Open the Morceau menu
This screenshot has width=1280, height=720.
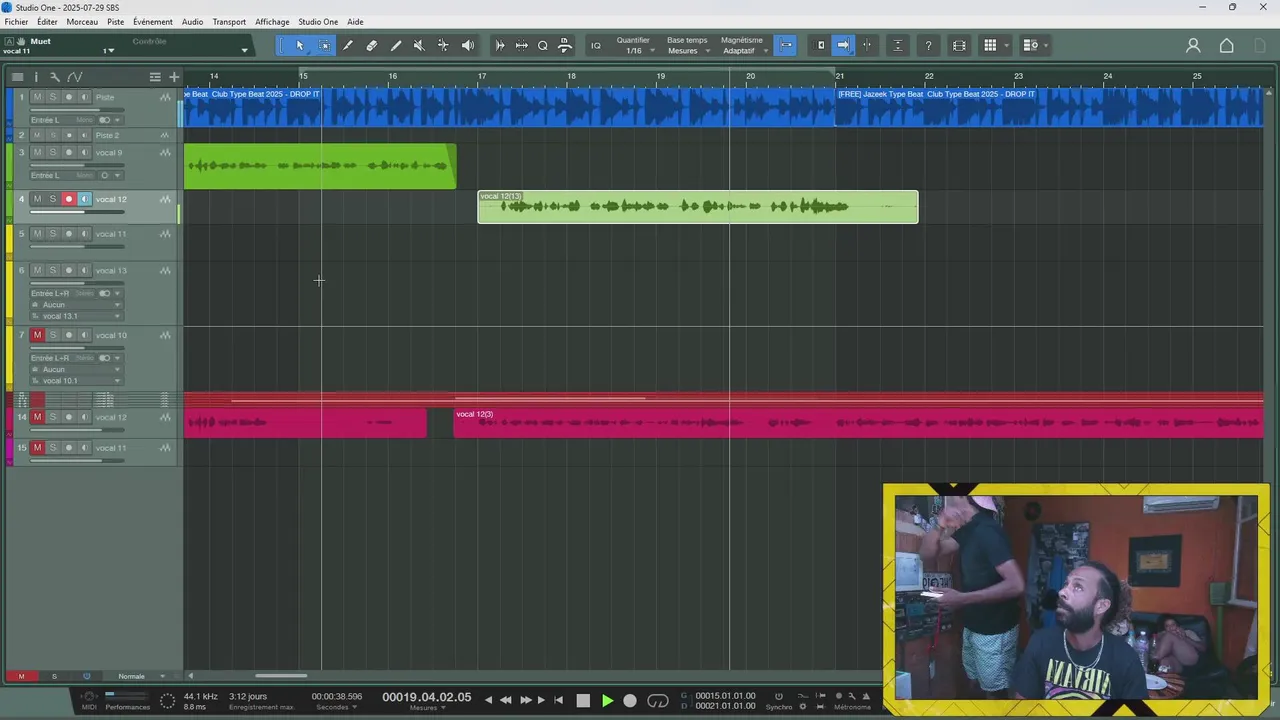pyautogui.click(x=82, y=22)
